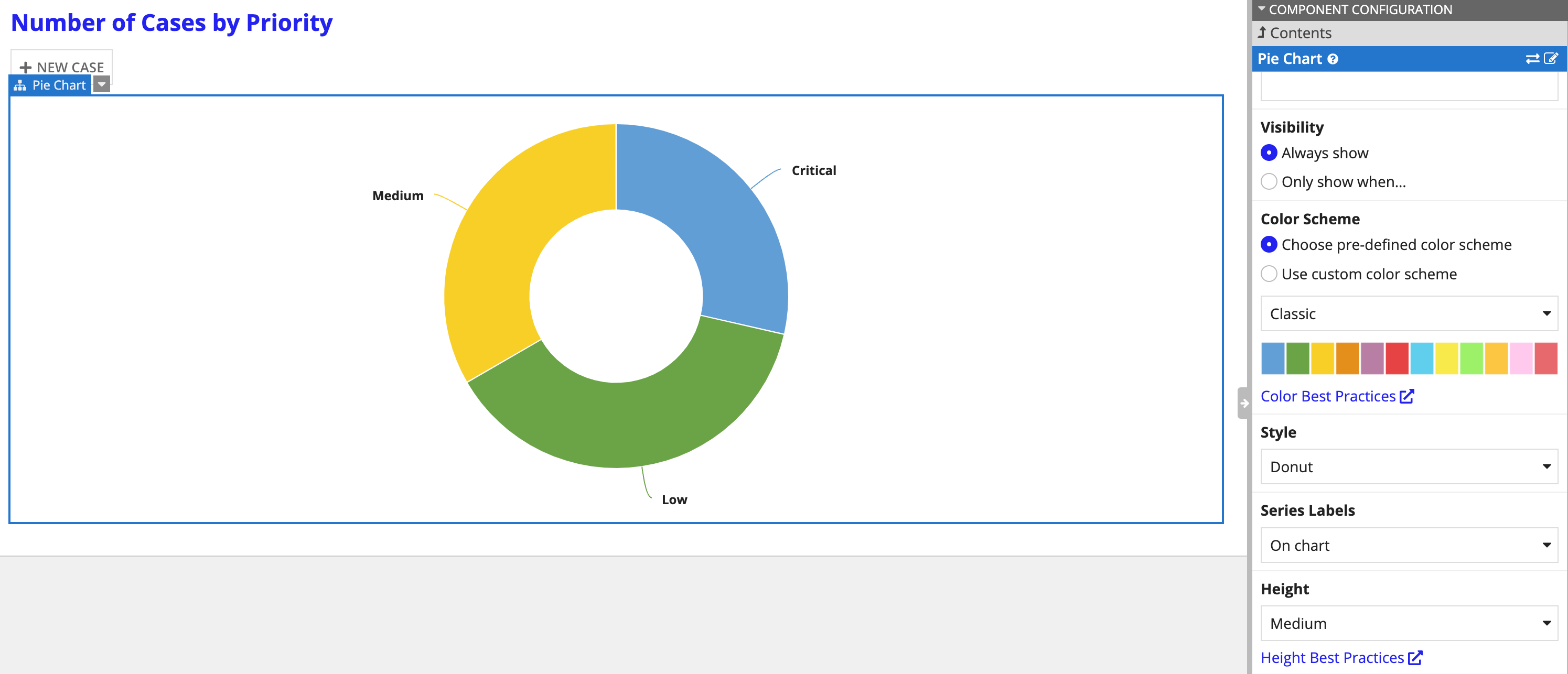Enable Use custom color scheme option
The width and height of the screenshot is (1568, 674).
coord(1270,274)
